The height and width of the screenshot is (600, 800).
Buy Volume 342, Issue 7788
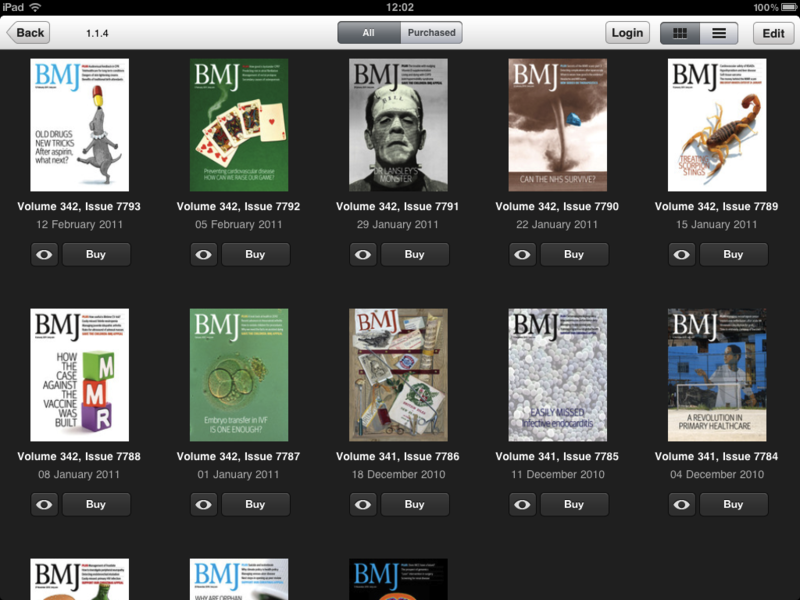tap(96, 504)
